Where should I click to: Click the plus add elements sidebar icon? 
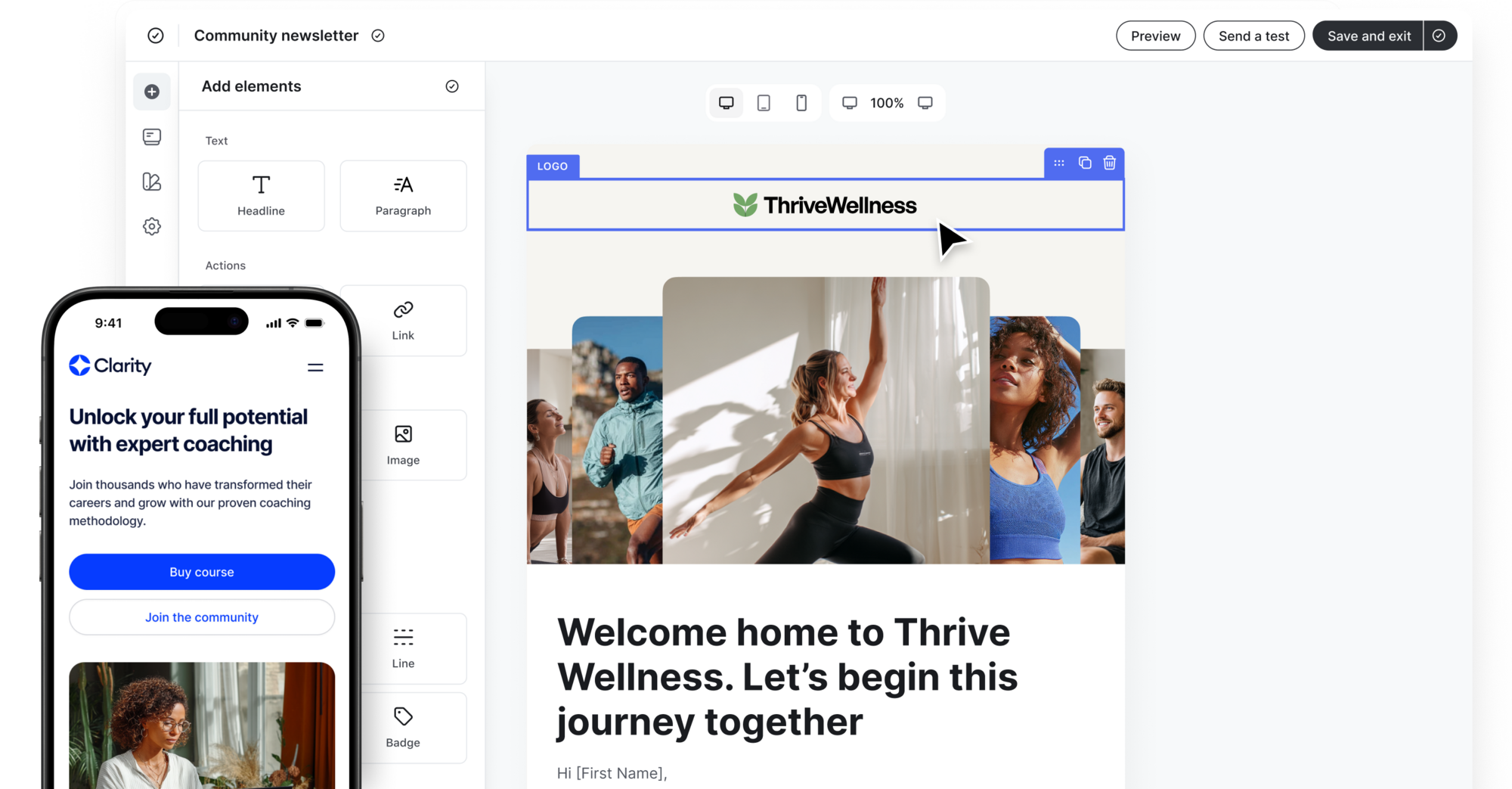(152, 92)
